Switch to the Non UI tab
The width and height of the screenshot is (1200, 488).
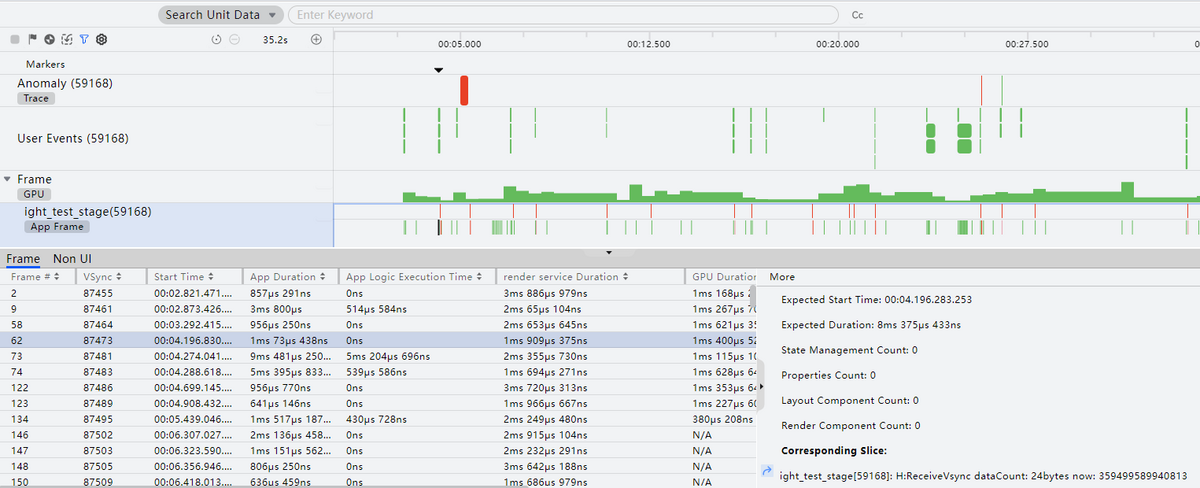coord(74,259)
